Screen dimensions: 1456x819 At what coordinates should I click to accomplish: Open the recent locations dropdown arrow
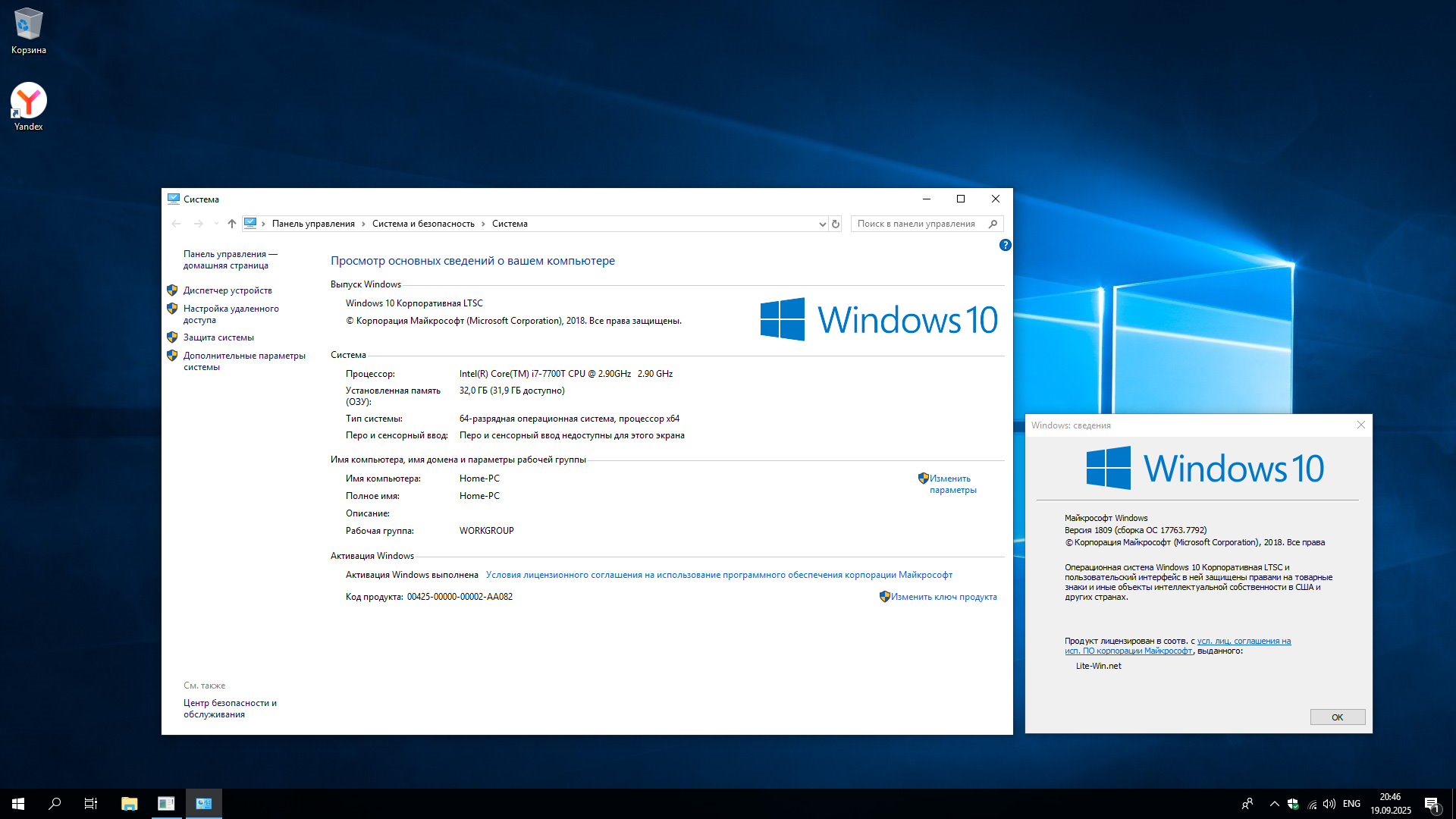[x=216, y=224]
